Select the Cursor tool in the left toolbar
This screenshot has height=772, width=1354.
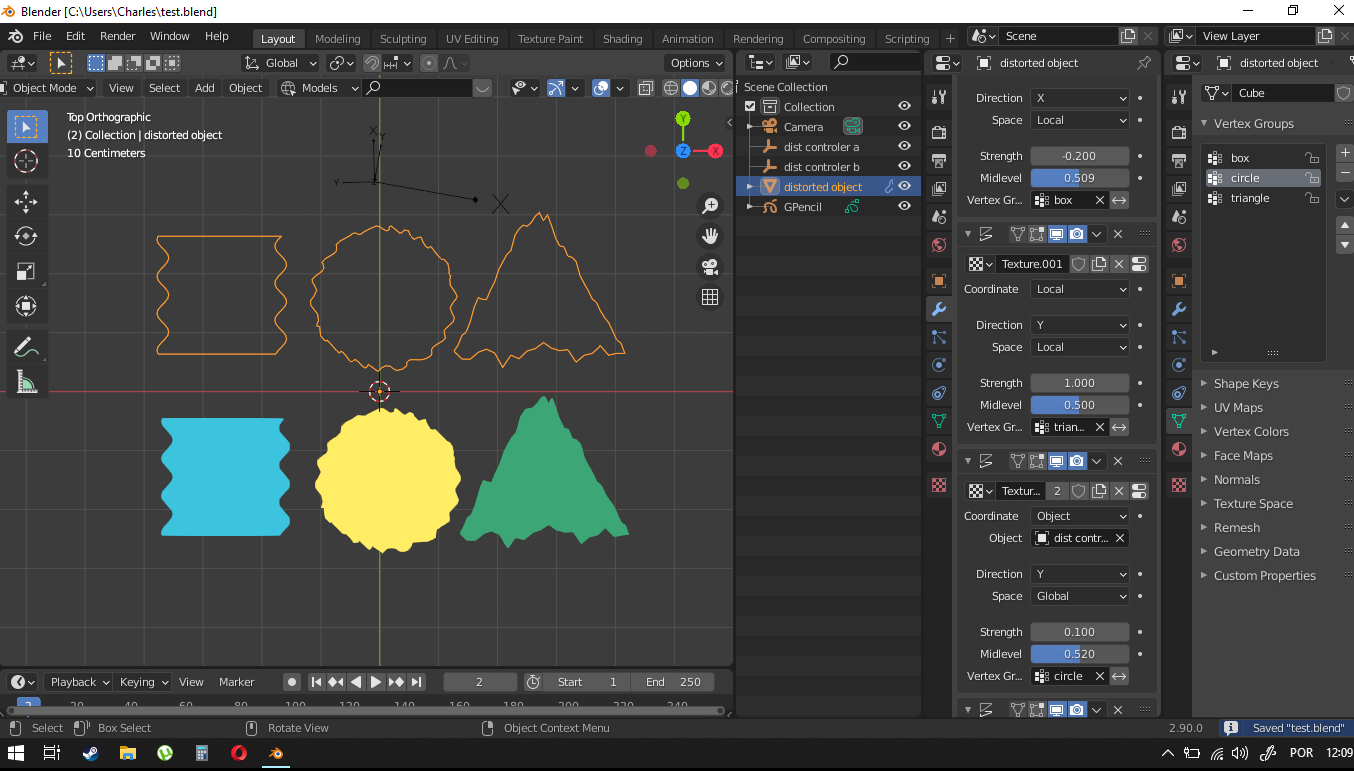[x=26, y=161]
